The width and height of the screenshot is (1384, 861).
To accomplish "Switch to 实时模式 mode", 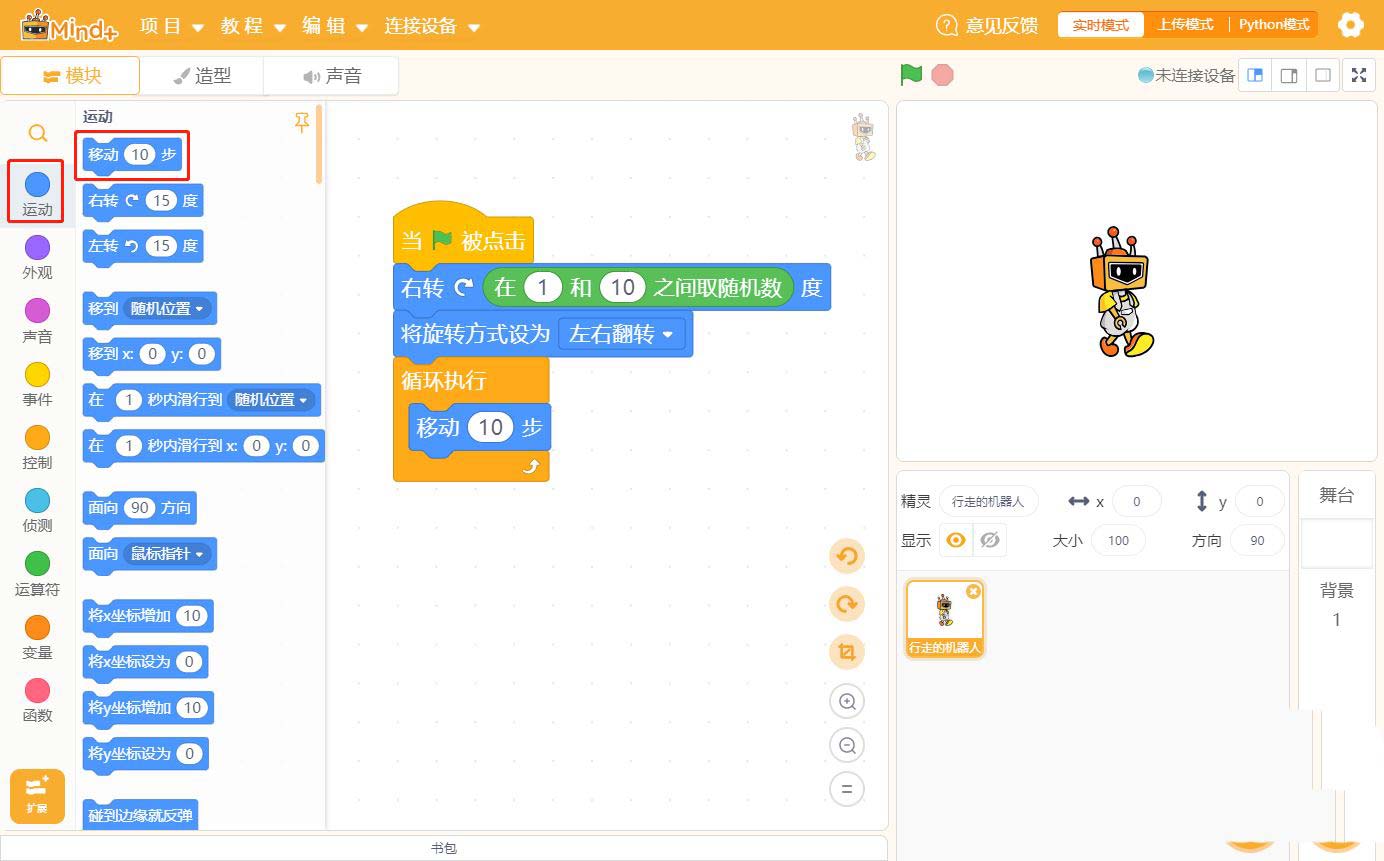I will coord(1100,25).
